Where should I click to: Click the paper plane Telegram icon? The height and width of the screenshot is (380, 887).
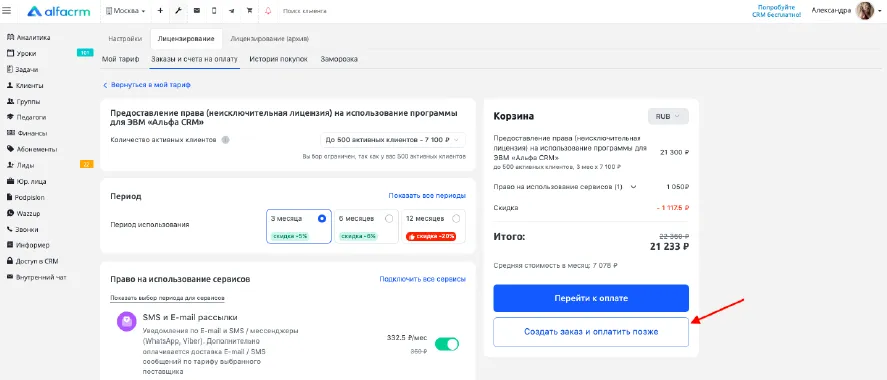pyautogui.click(x=232, y=11)
